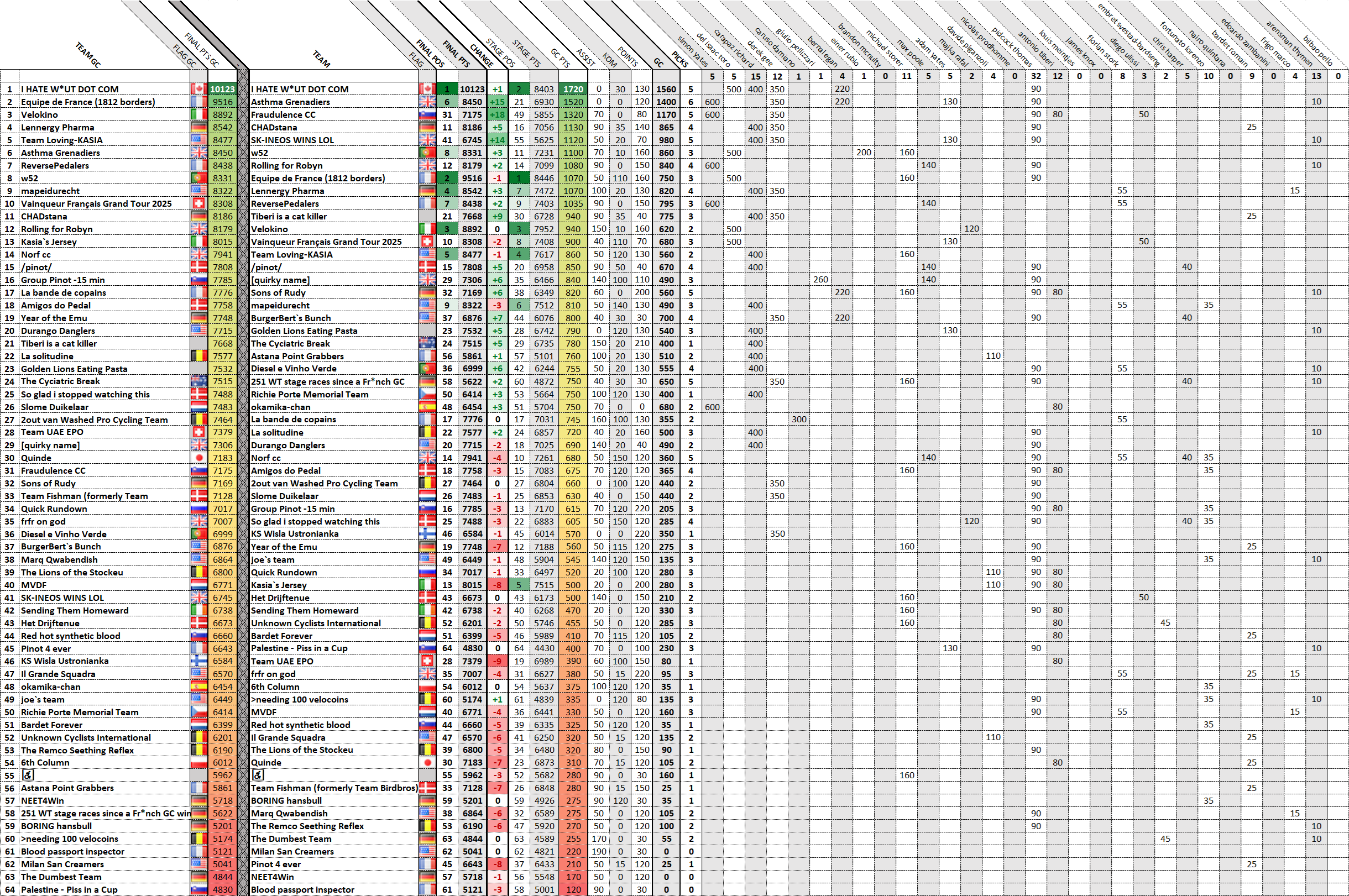Screen dimensions: 1349x896
Task: Click Finland flag next to left-table KS Wisla Ustronianka
Action: point(198,661)
